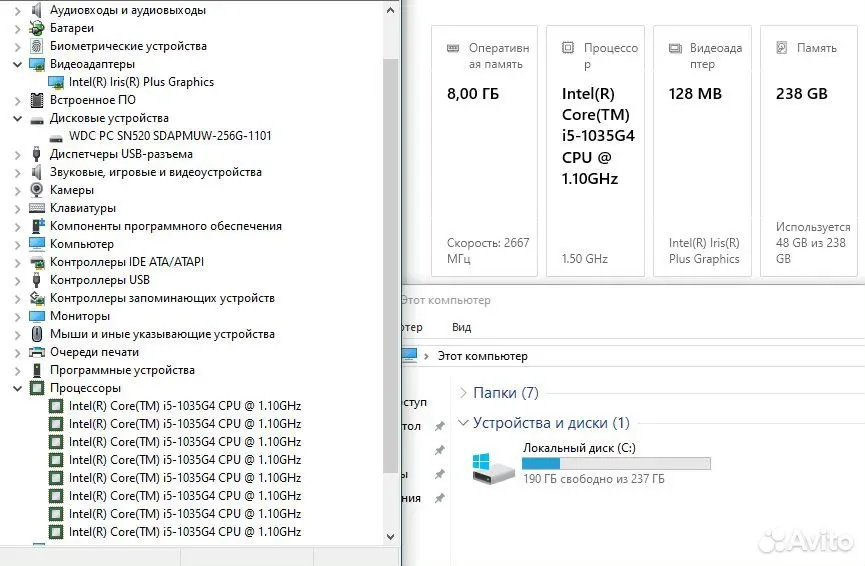This screenshot has width=865, height=566.
Task: Click the Видеоадаптеры display adapter icon
Action: (x=36, y=64)
